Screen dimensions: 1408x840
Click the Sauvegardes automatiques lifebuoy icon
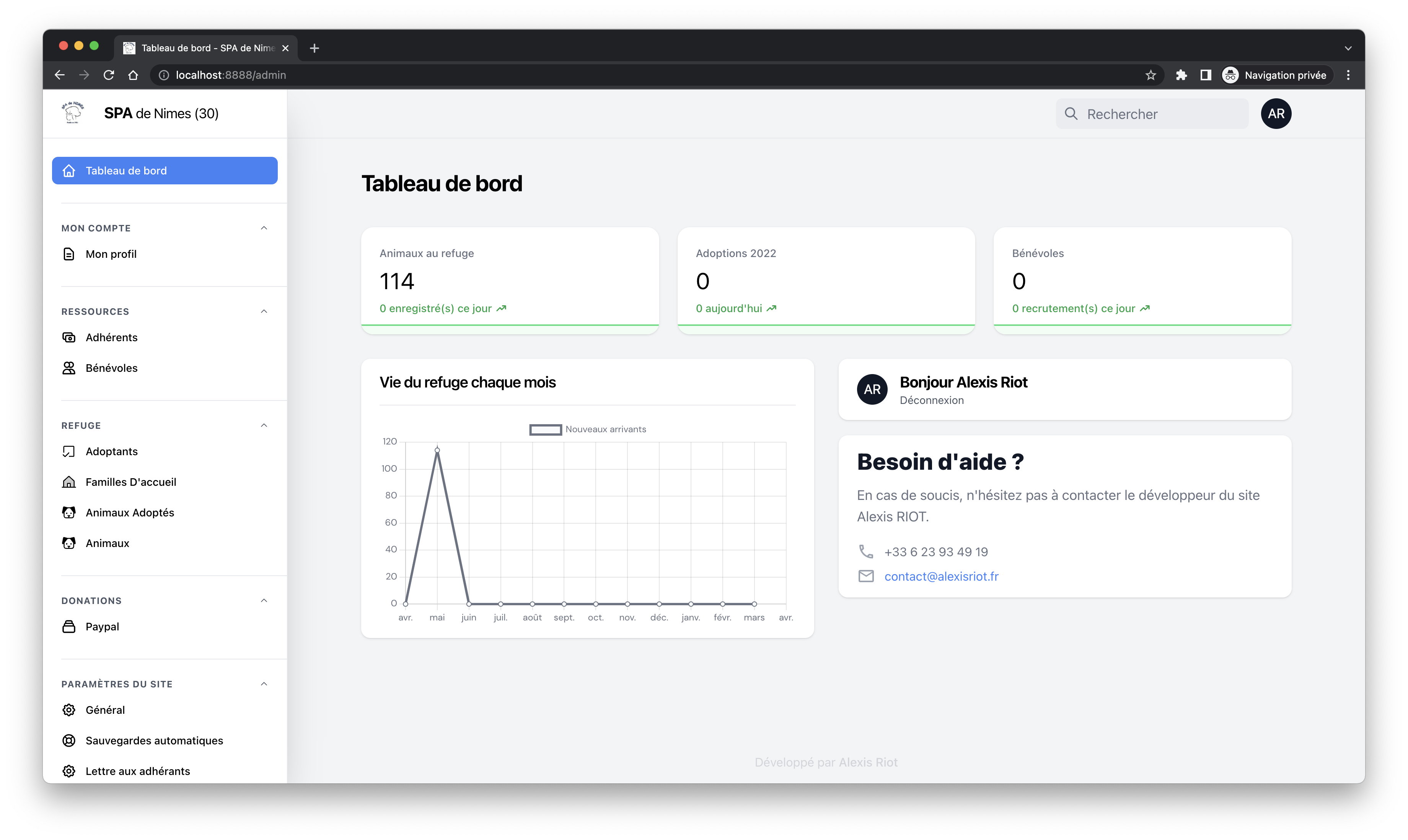point(68,741)
